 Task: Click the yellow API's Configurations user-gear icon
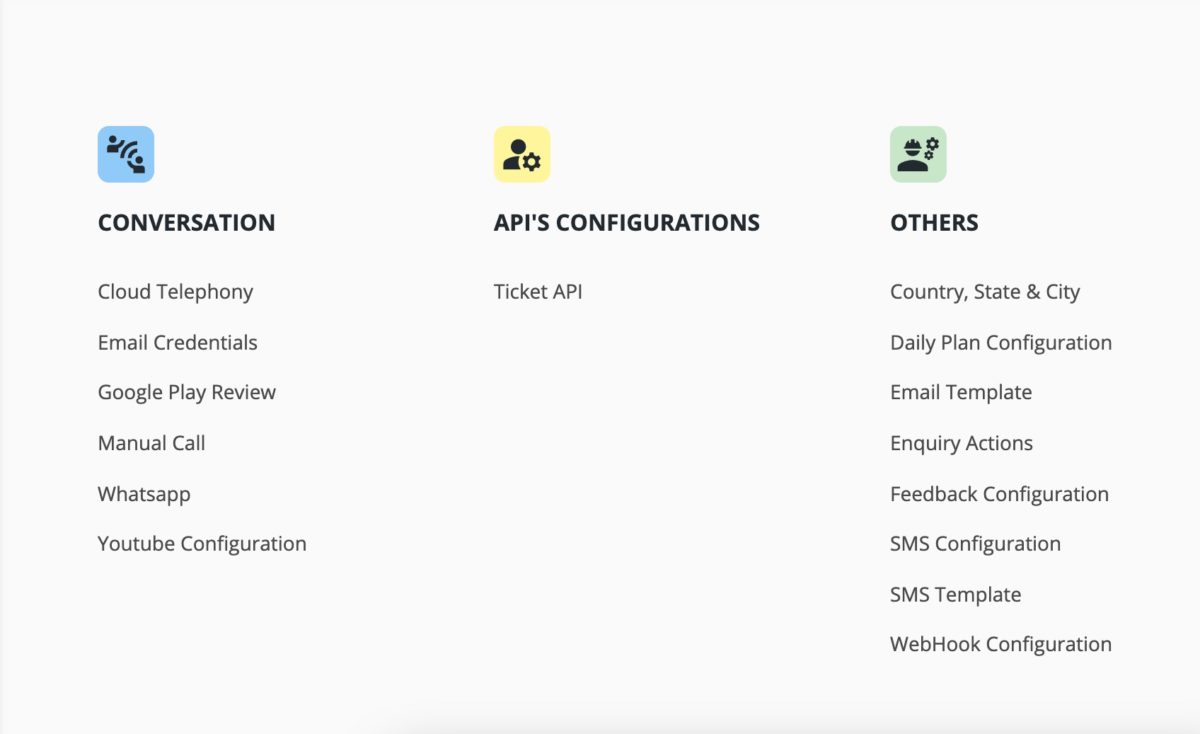click(522, 154)
